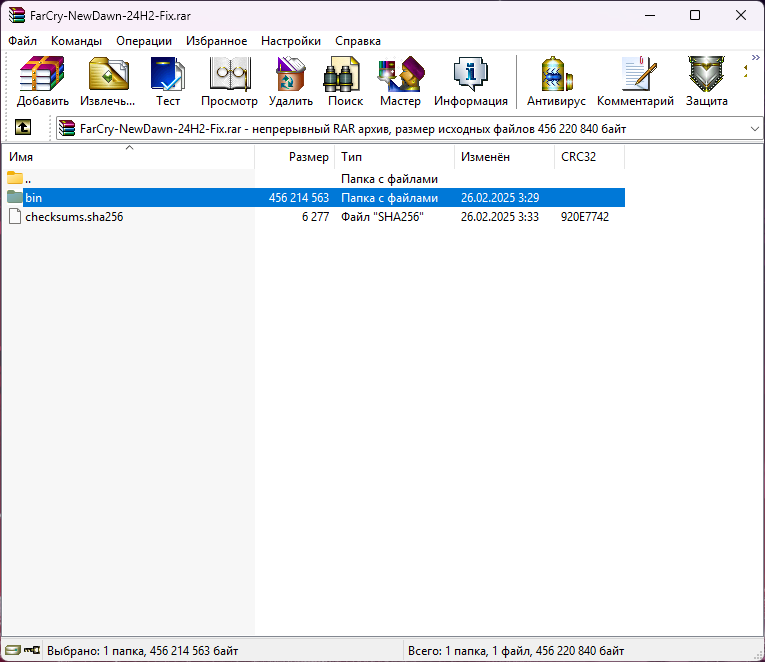The height and width of the screenshot is (662, 765).
Task: Sort by the CRC32 column header
Action: click(589, 157)
